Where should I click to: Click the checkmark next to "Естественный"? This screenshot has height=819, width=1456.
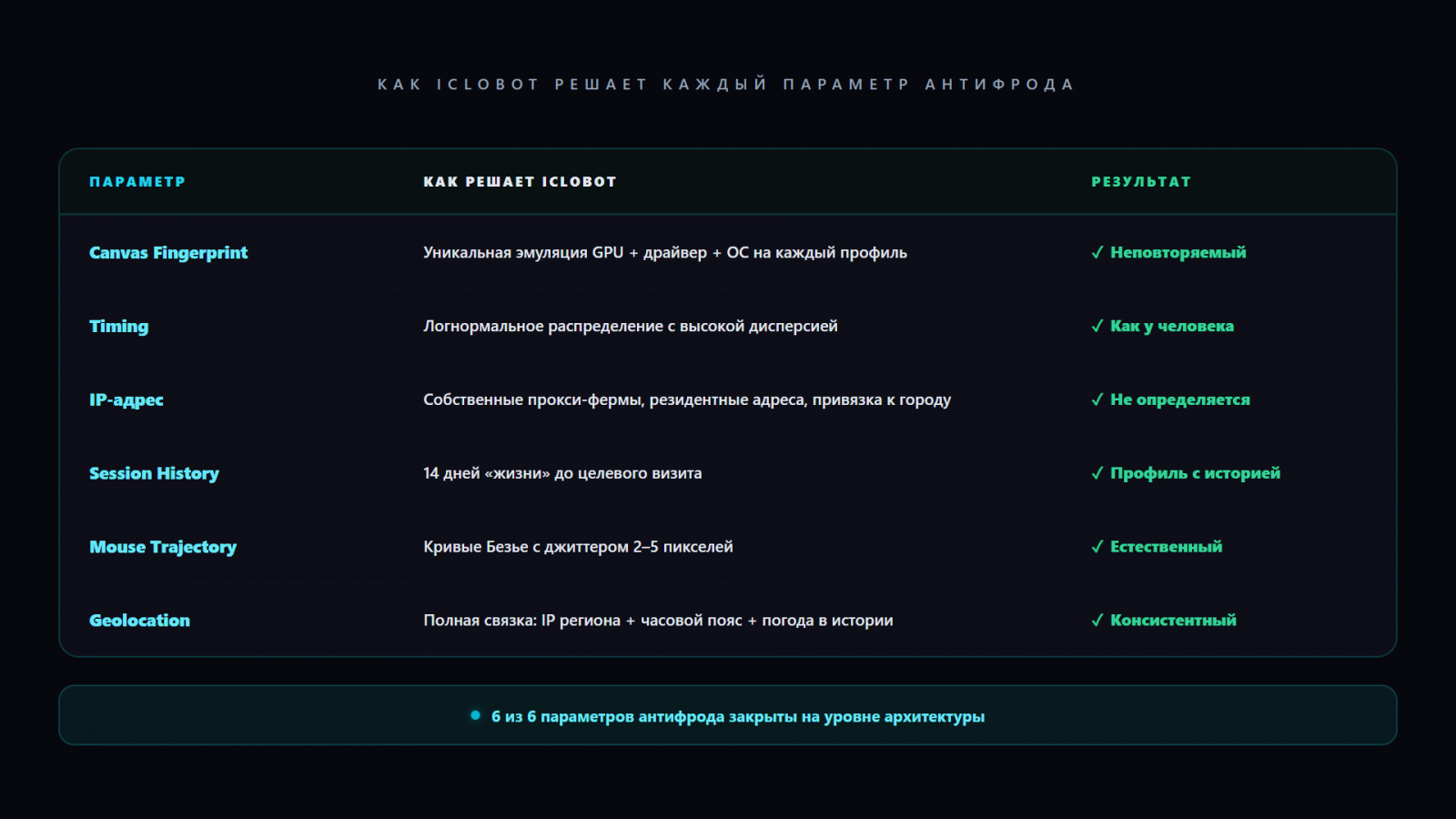click(1097, 547)
